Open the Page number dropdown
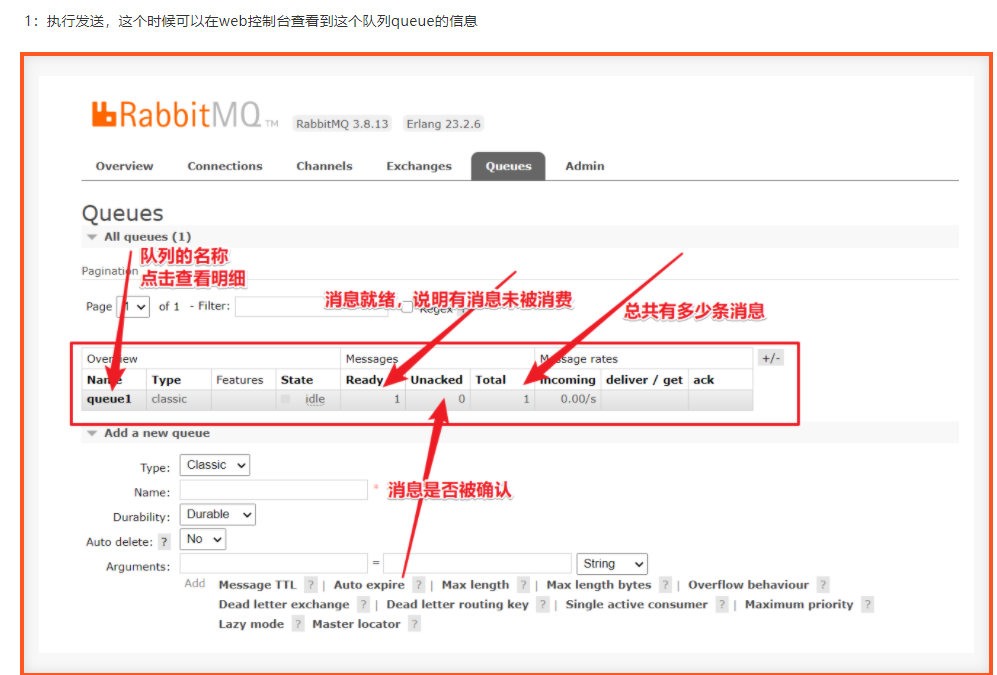997x675 pixels. tap(134, 307)
